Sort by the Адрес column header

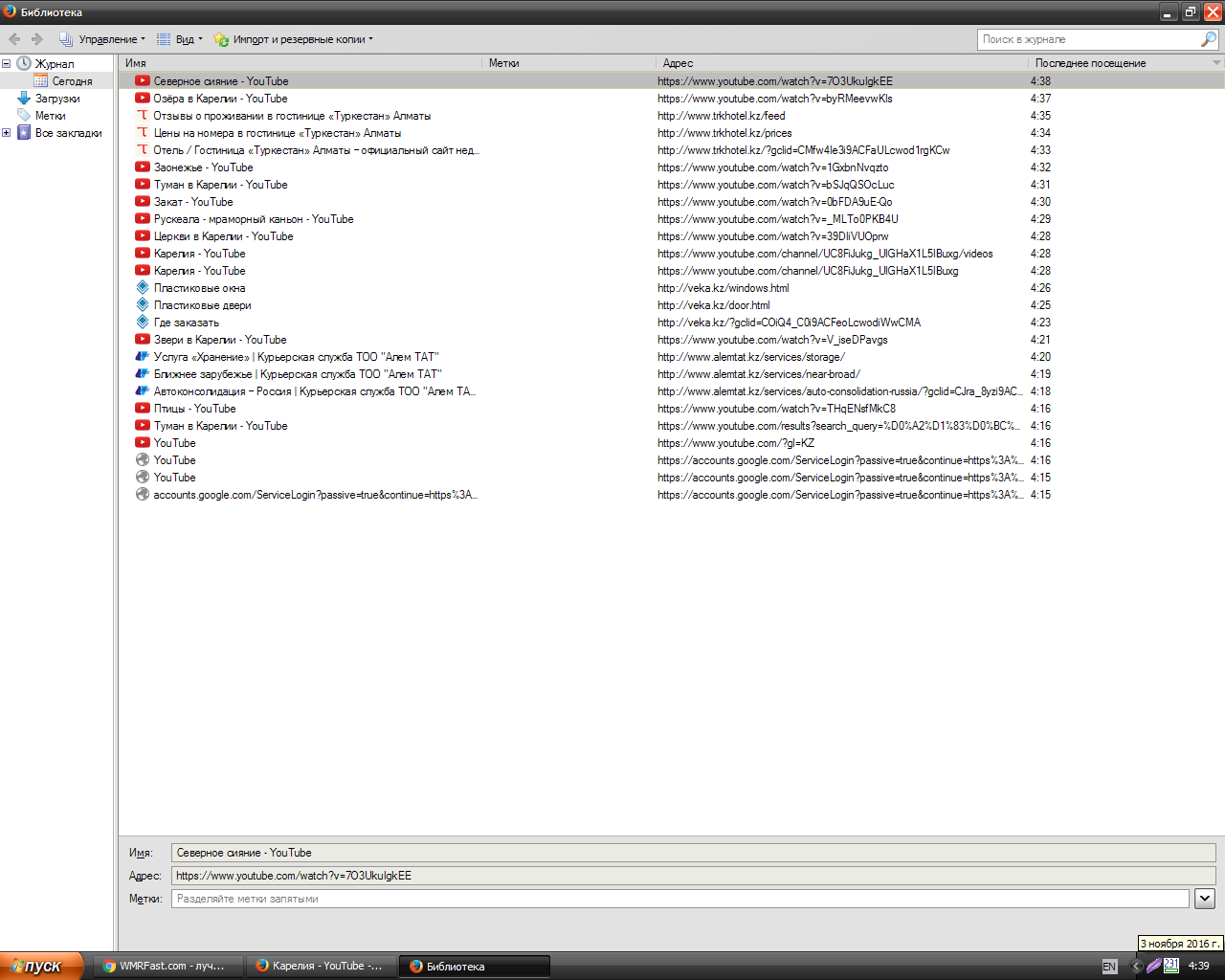coord(842,63)
